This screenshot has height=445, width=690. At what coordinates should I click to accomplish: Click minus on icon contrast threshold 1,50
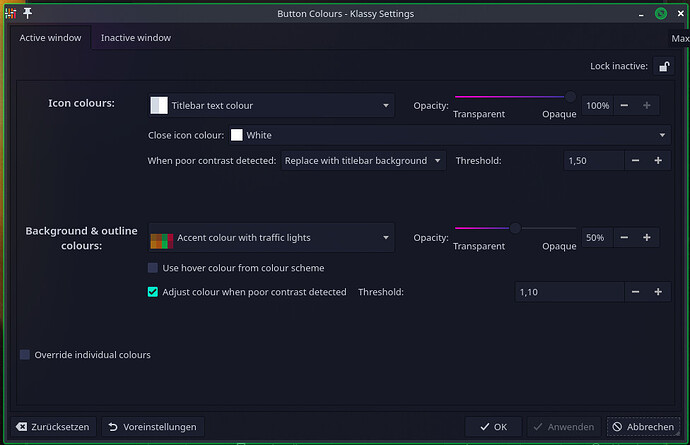pos(635,160)
